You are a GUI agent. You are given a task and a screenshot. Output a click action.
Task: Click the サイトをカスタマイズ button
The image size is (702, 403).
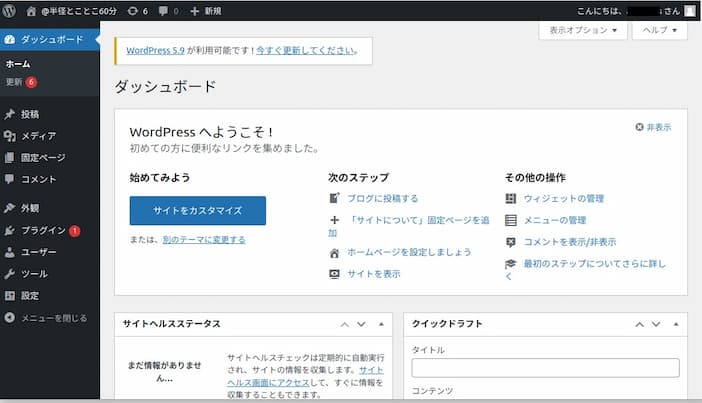pos(197,210)
